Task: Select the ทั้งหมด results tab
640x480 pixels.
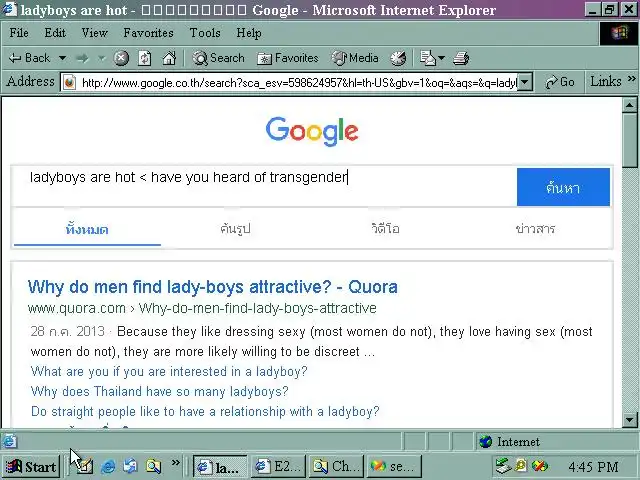Action: click(x=87, y=229)
